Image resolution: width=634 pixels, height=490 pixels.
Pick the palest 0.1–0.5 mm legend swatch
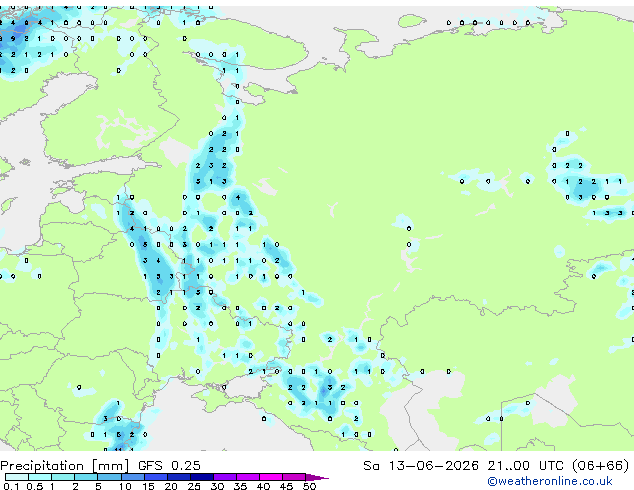17,477
